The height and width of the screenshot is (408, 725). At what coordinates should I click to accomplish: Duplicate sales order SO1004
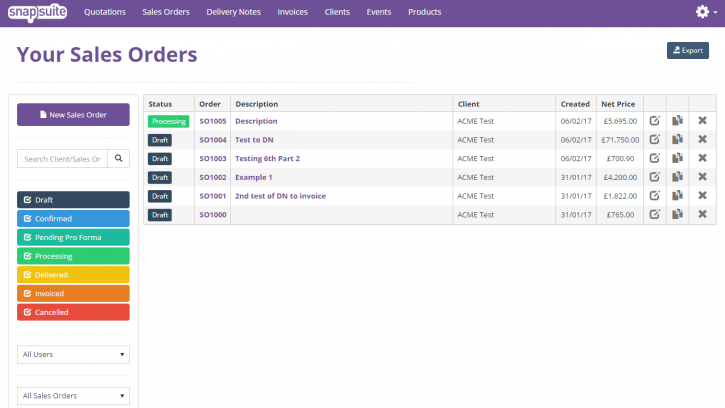(677, 139)
